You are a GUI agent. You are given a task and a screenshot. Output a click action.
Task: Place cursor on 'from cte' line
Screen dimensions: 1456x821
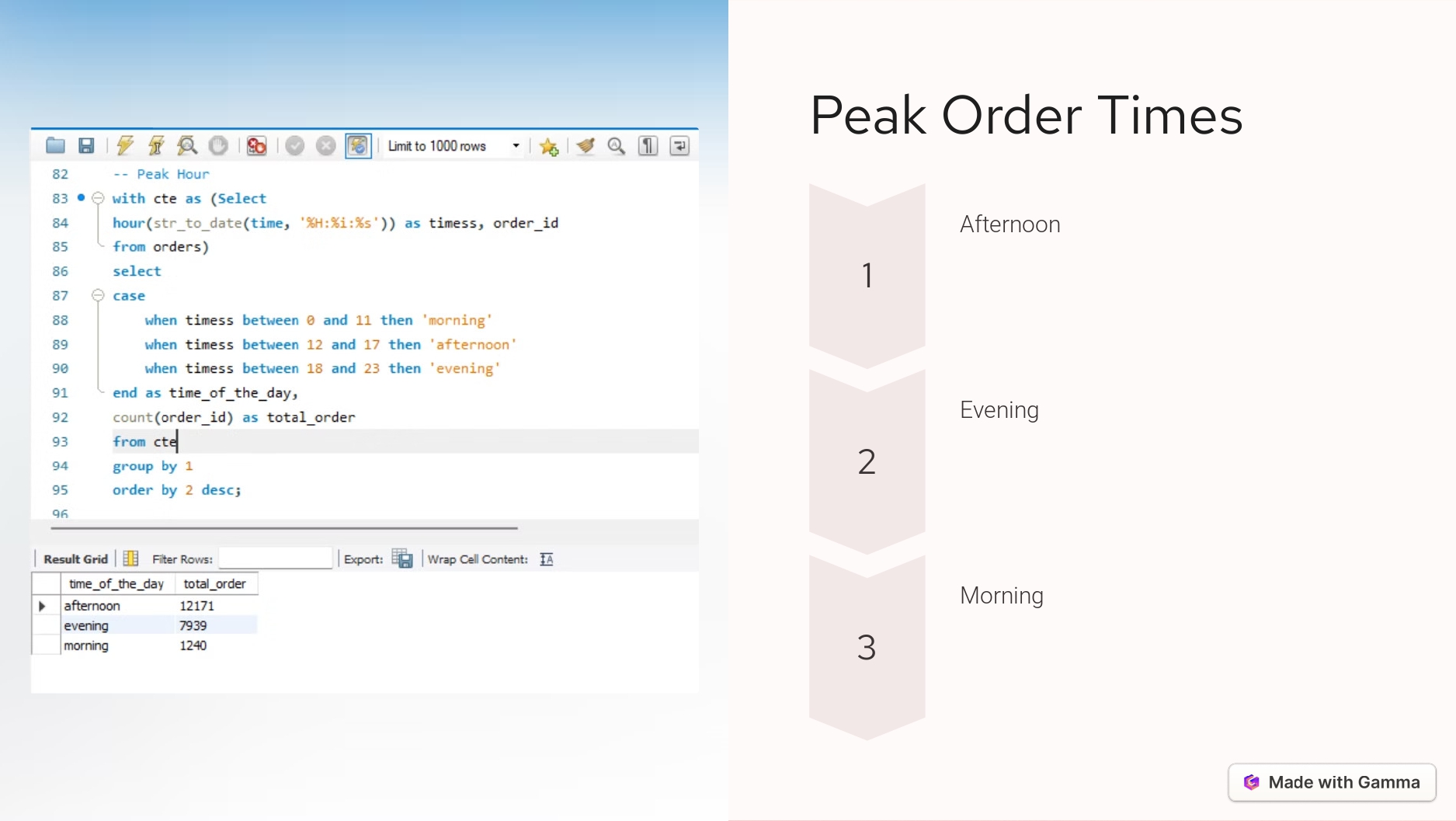[145, 441]
